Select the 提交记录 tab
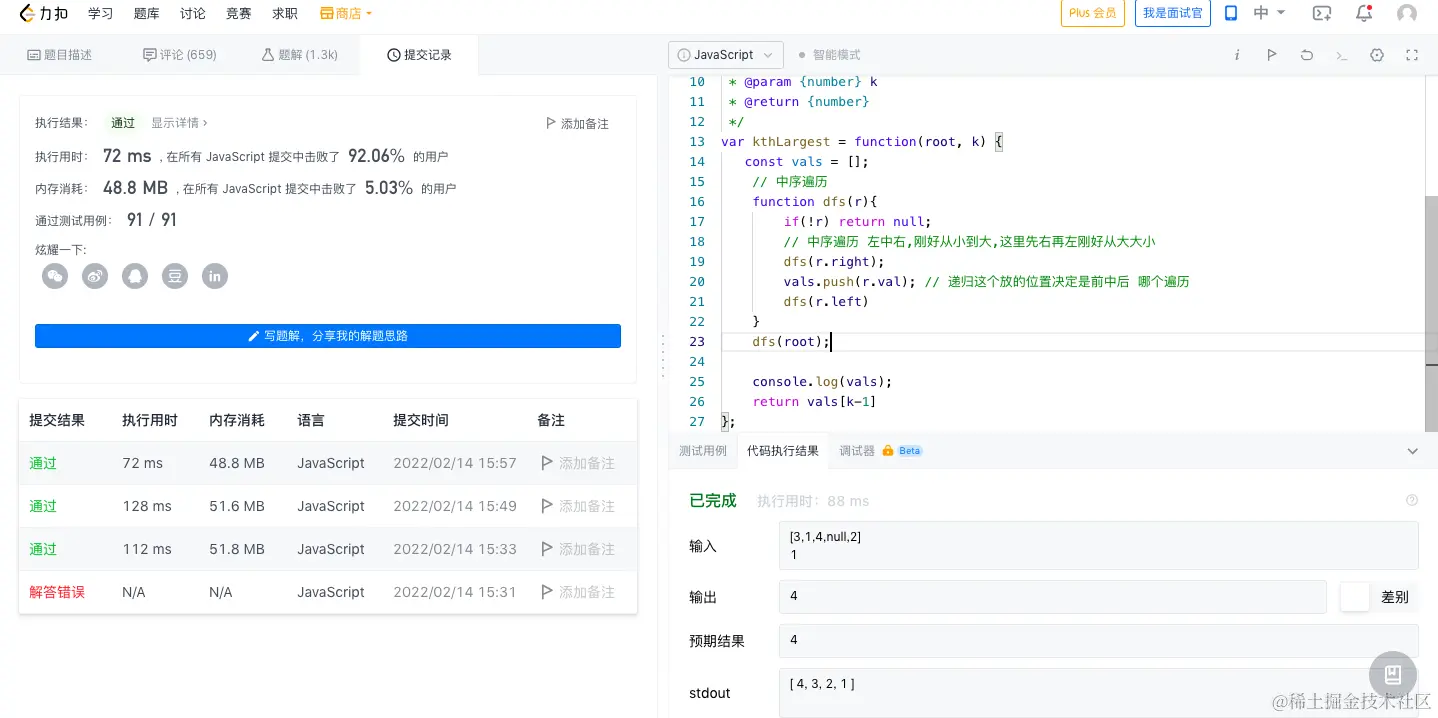The width and height of the screenshot is (1438, 718). click(x=420, y=55)
